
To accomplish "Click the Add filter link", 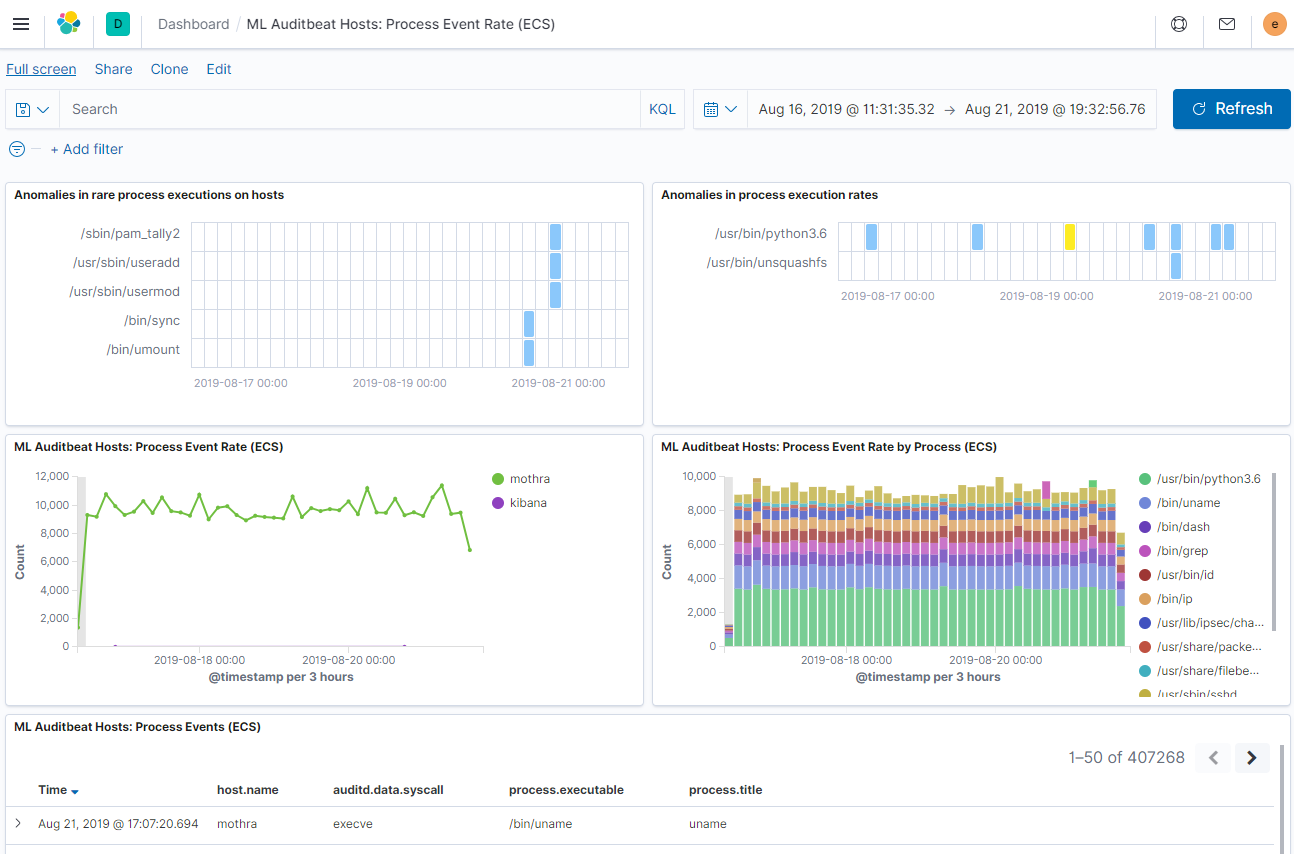I will pos(87,149).
